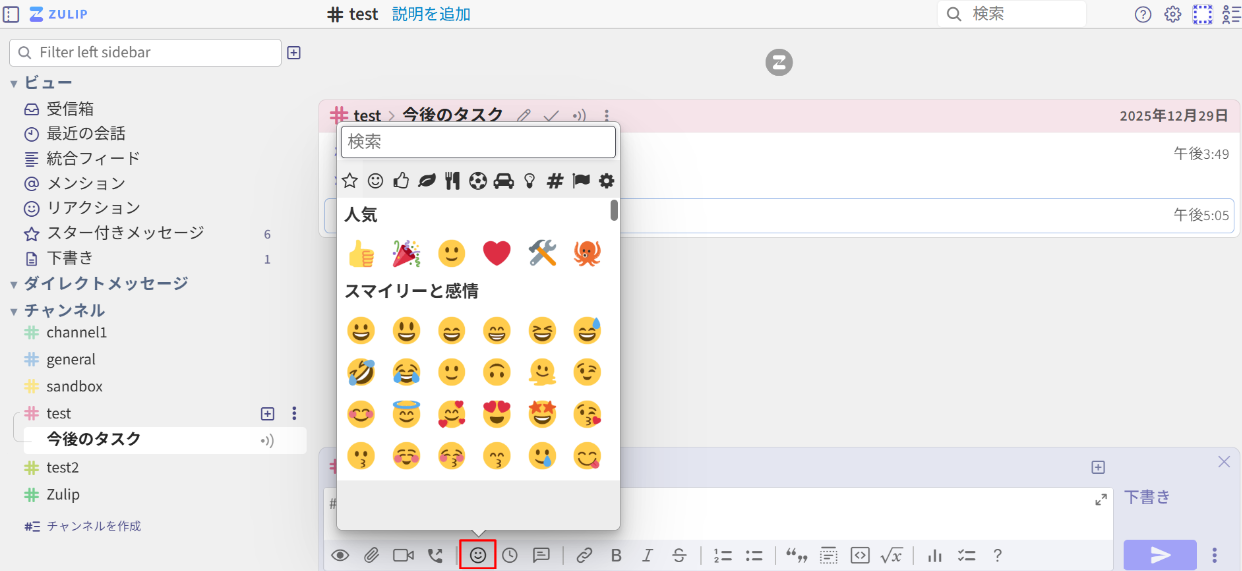Pick the orange octopus emoji

(x=587, y=253)
